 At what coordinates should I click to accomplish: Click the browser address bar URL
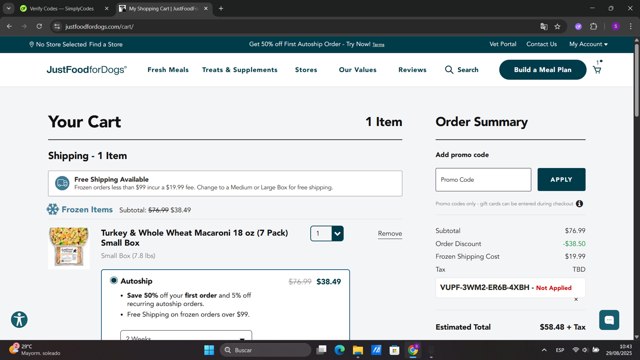point(99,27)
